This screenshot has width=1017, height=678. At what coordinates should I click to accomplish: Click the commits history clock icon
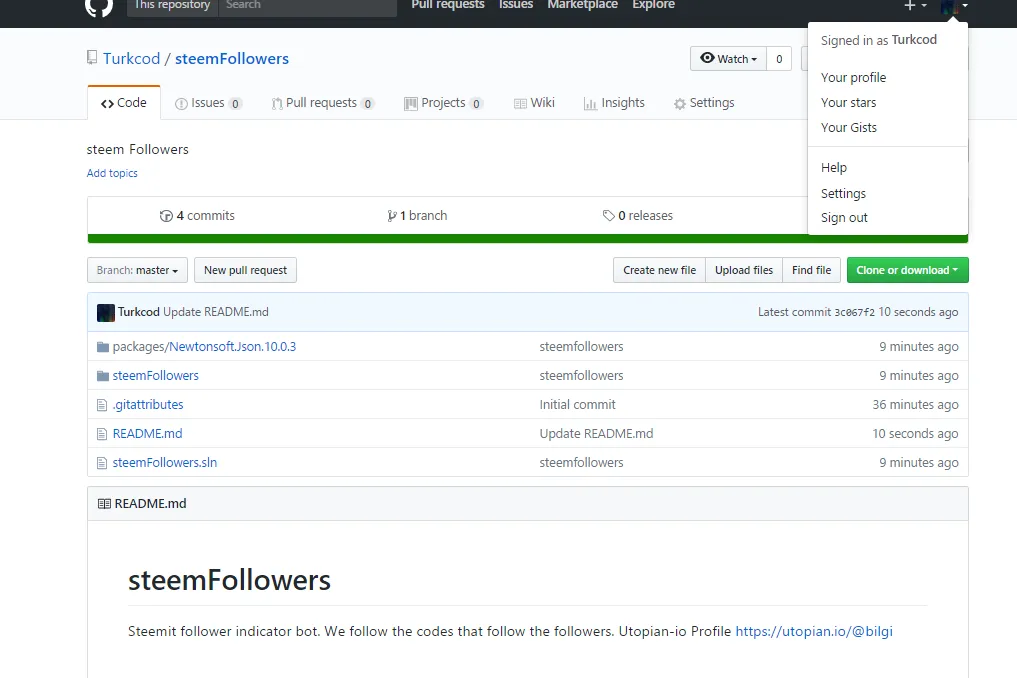pyautogui.click(x=166, y=216)
